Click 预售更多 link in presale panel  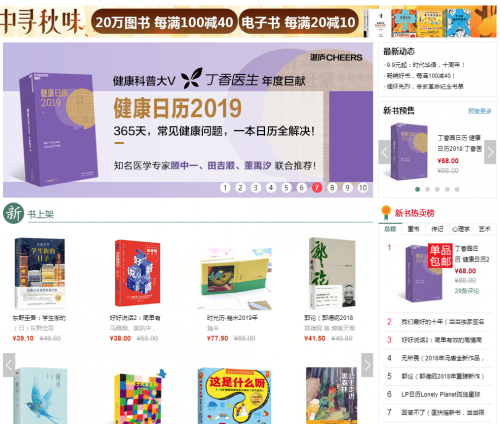[480, 111]
